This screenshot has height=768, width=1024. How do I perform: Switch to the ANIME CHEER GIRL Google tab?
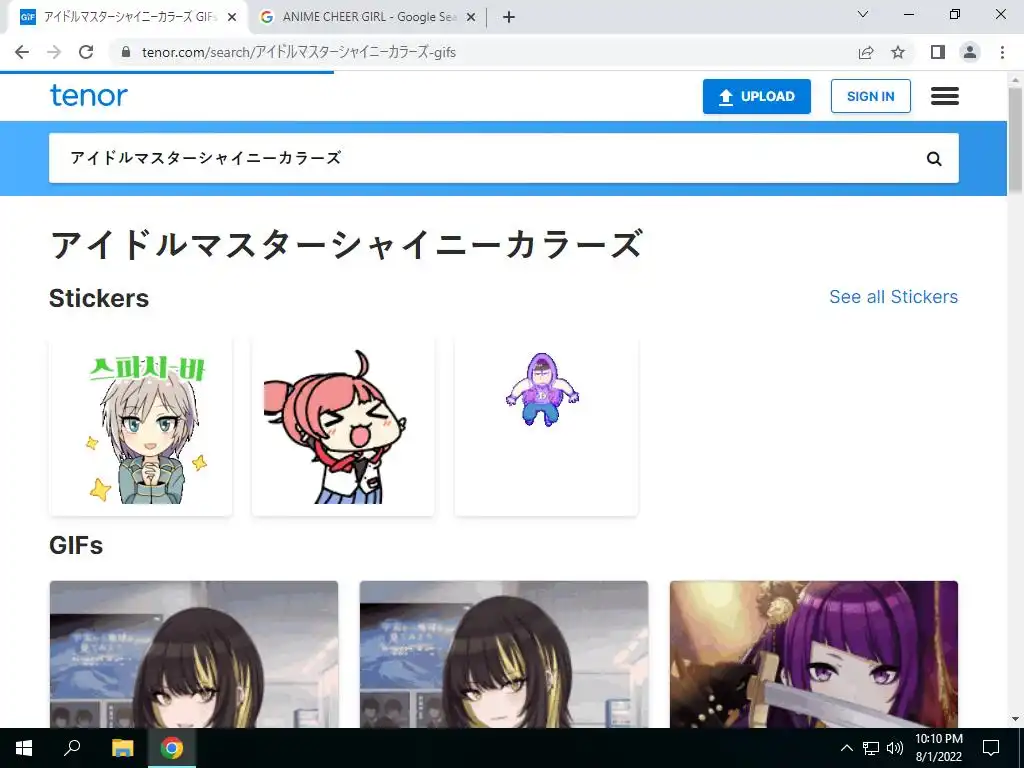pyautogui.click(x=368, y=17)
